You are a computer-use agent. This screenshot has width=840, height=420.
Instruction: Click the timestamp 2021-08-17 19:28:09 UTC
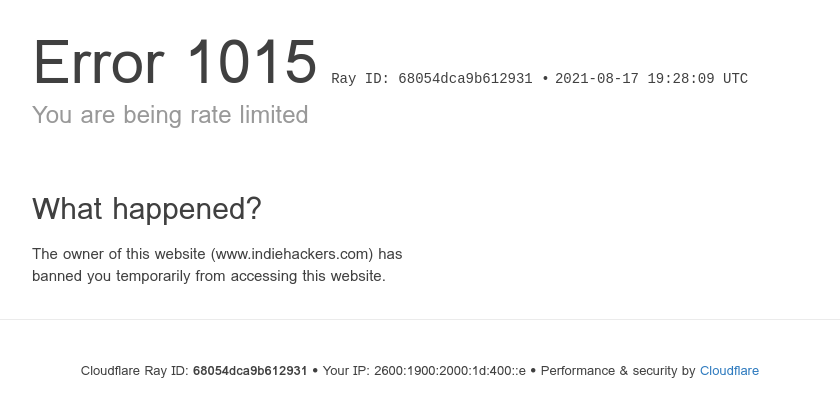[x=651, y=79]
